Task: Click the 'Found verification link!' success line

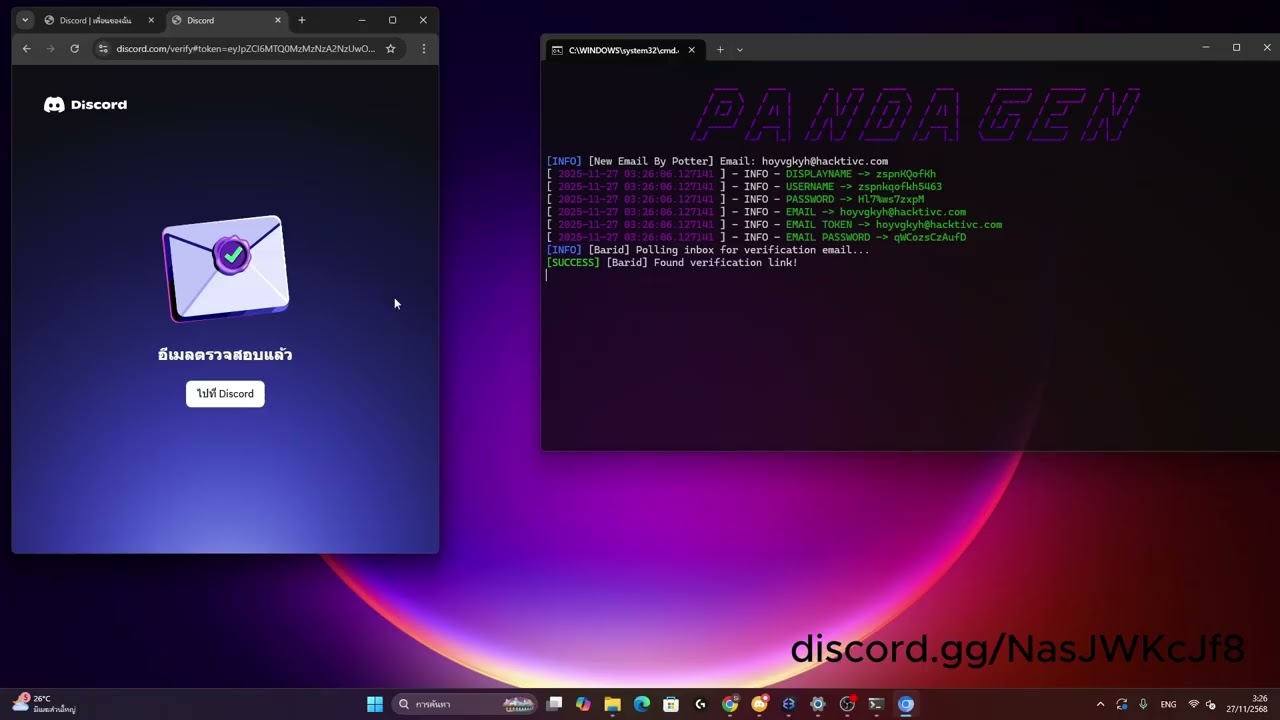Action: pos(672,263)
